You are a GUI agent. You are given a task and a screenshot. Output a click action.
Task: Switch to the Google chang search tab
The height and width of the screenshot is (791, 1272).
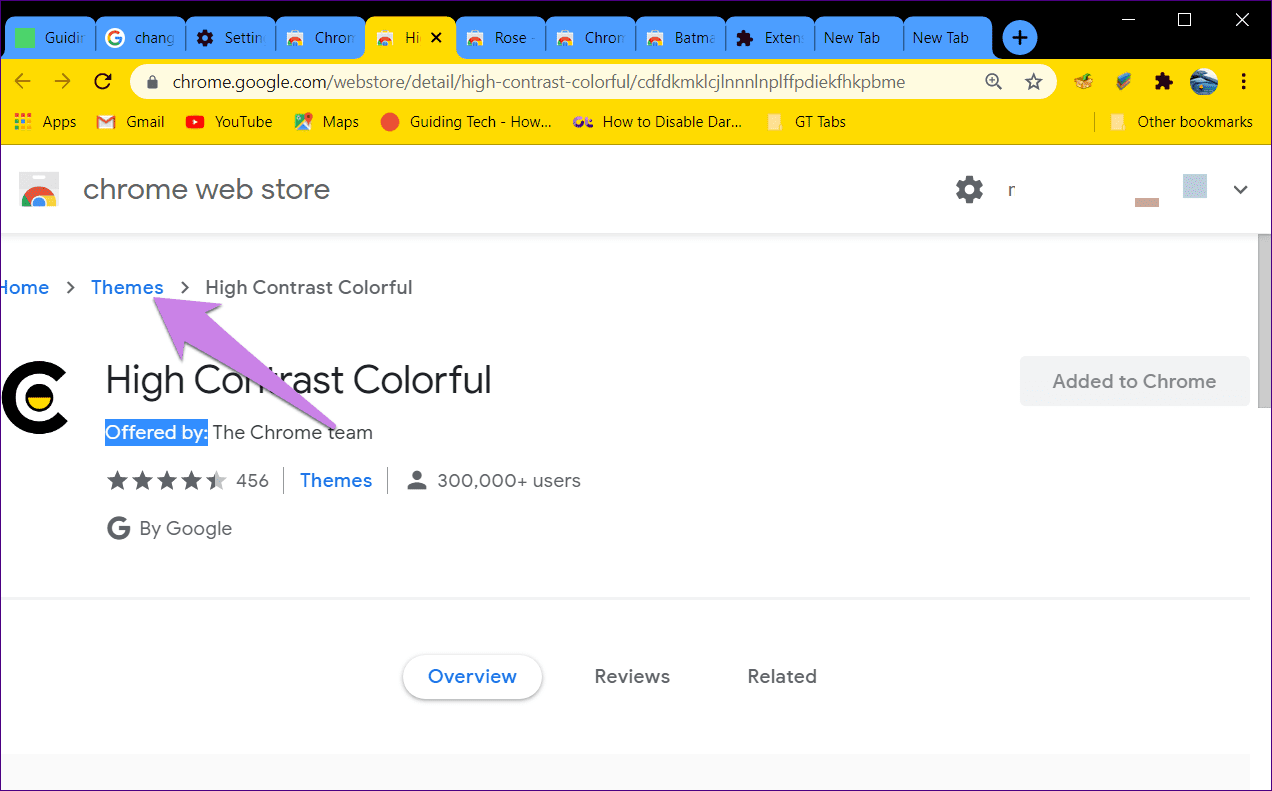coord(140,38)
